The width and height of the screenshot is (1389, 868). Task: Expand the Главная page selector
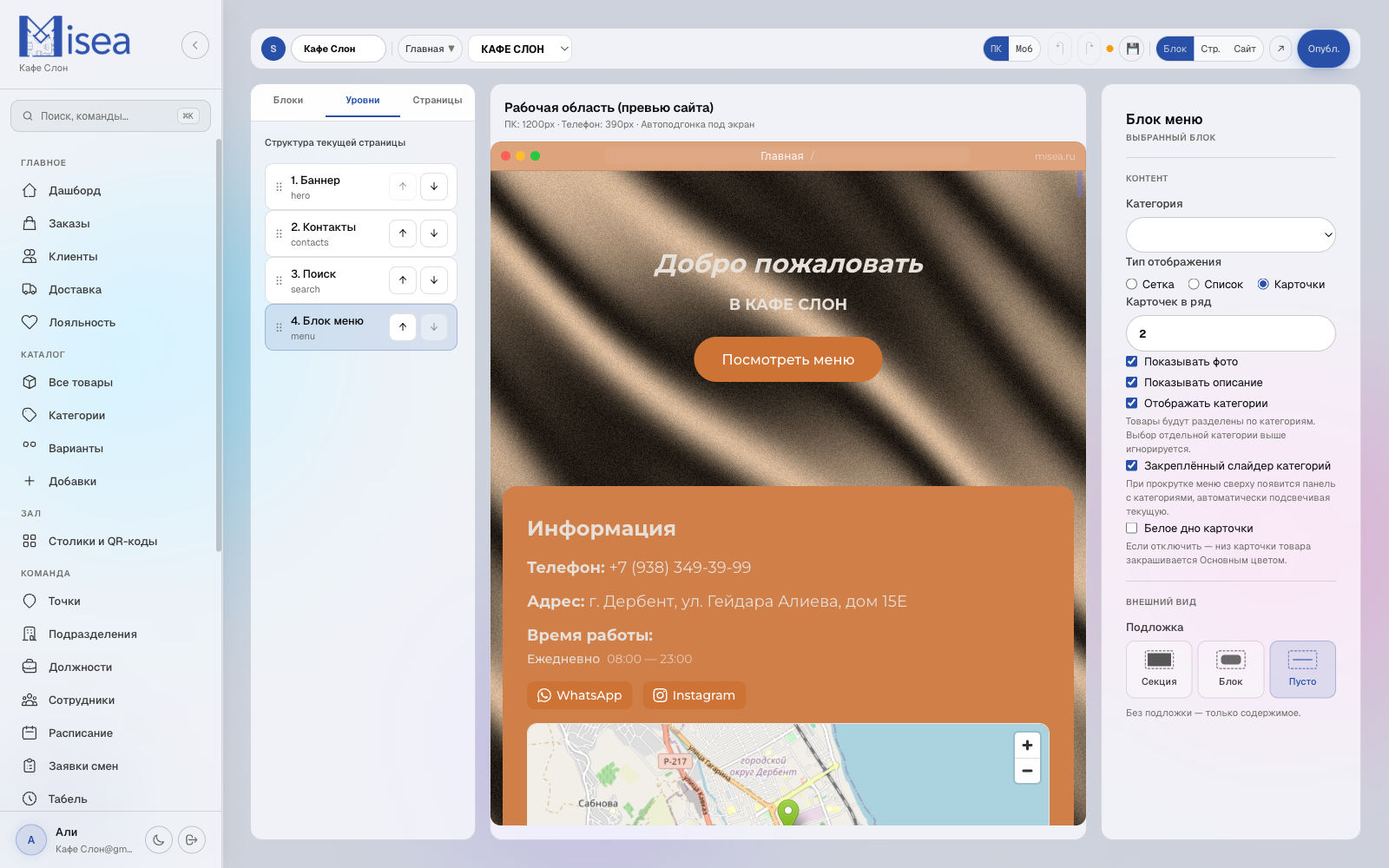pos(430,49)
